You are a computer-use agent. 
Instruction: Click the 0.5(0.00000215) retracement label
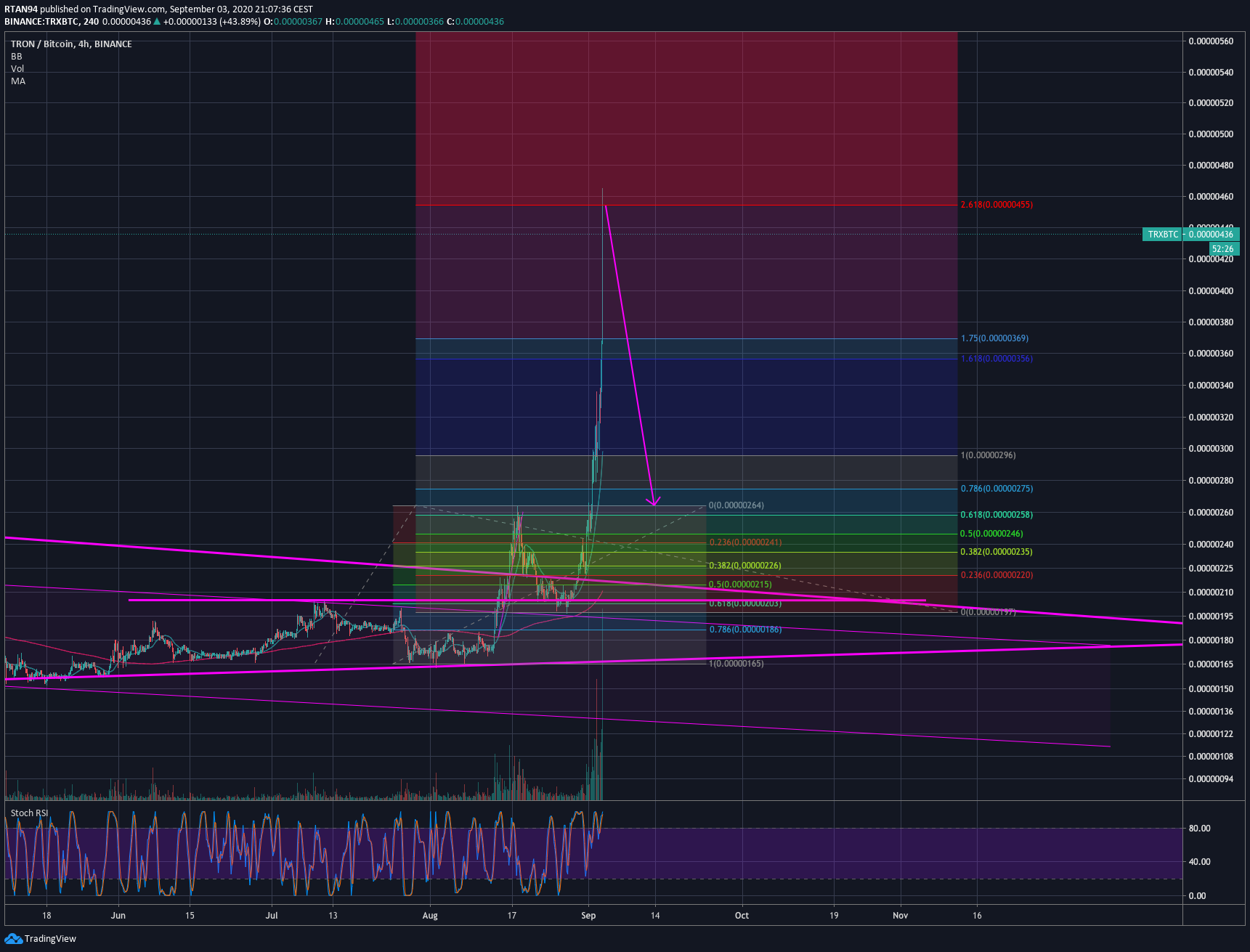[x=740, y=585]
